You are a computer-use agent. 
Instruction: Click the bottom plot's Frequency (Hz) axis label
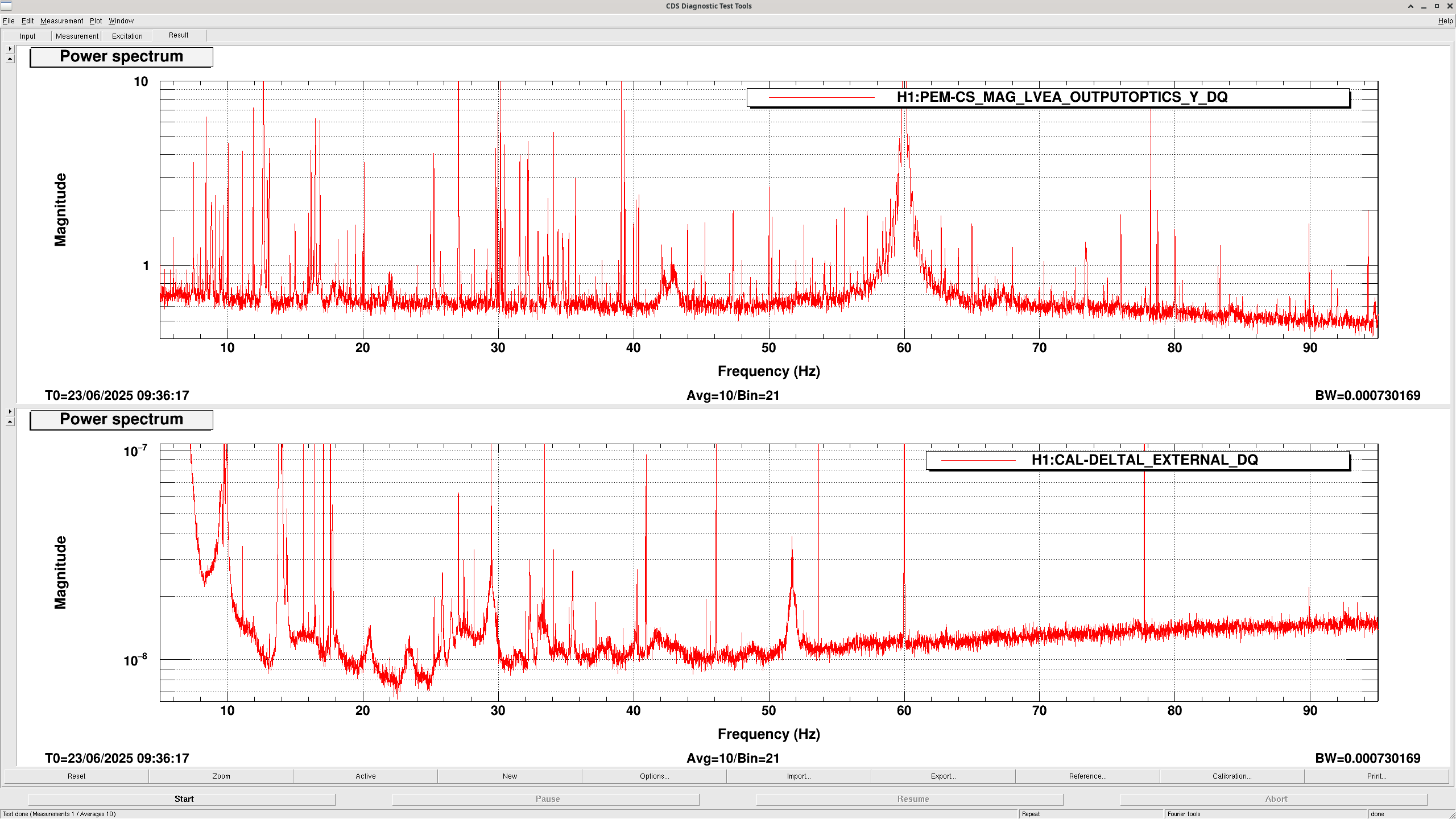pyautogui.click(x=768, y=734)
